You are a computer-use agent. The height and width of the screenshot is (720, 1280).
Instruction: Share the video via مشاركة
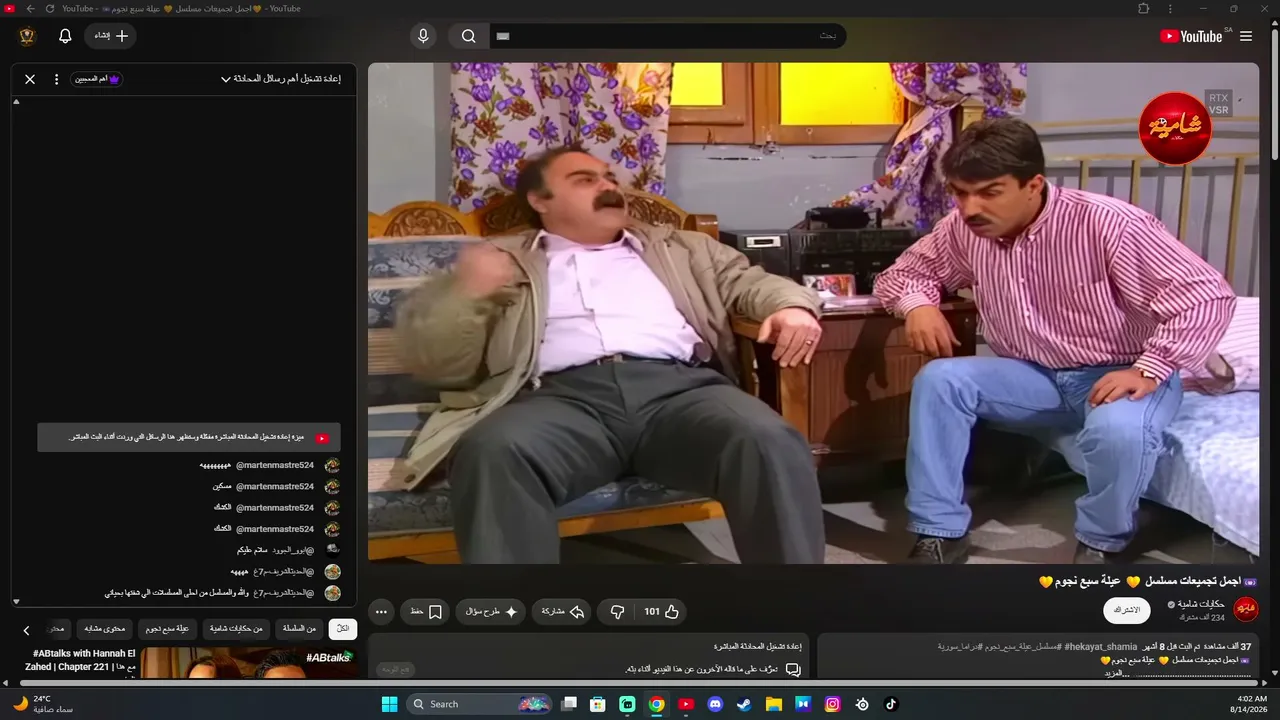coord(562,612)
